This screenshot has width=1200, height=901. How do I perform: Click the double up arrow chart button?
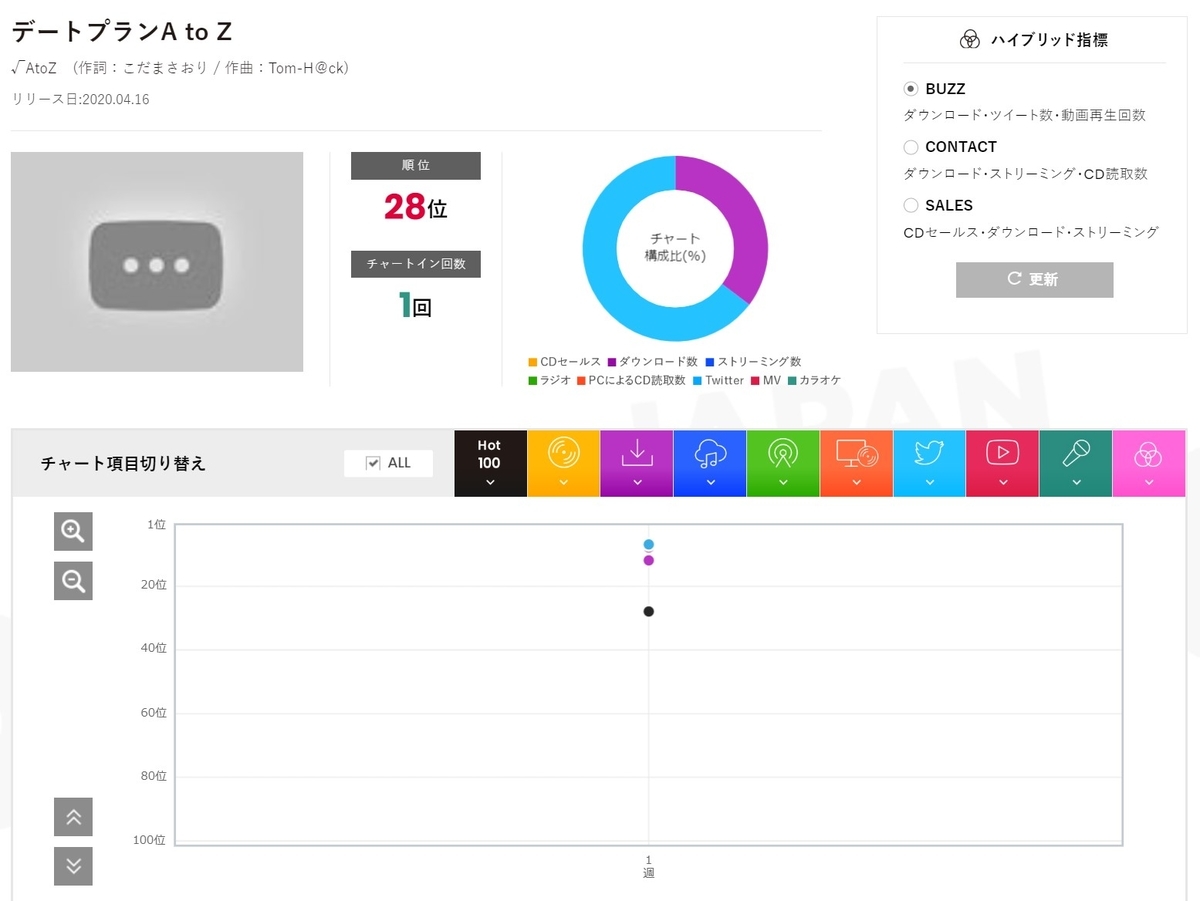tap(73, 817)
